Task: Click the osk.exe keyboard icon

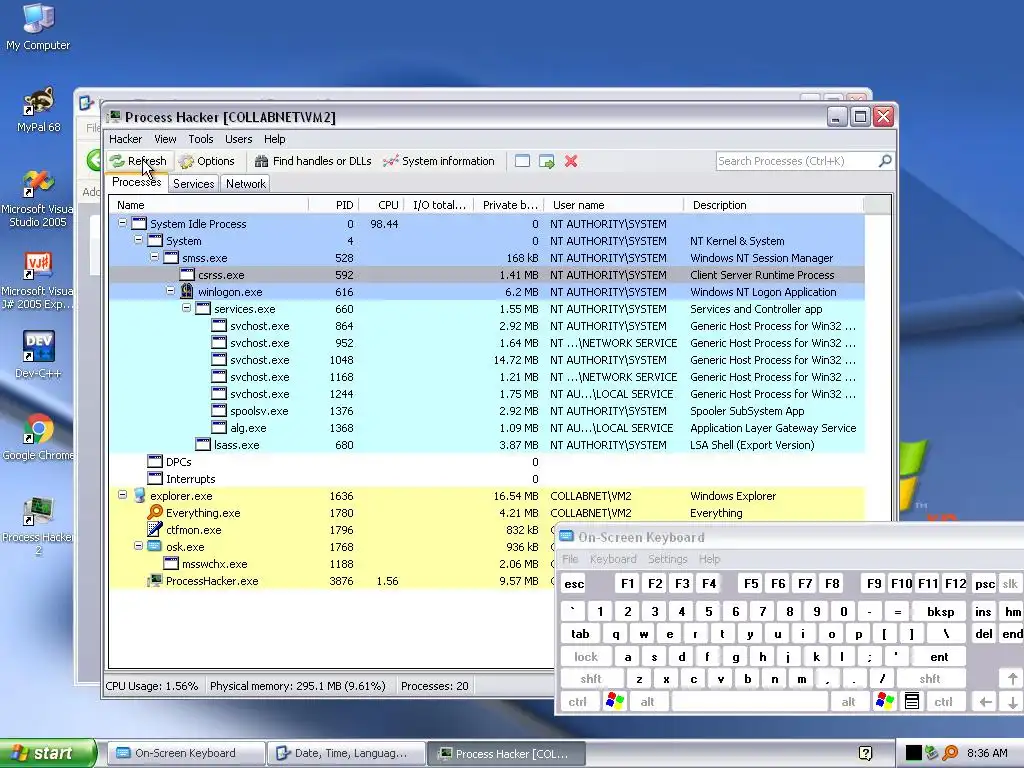Action: (155, 546)
